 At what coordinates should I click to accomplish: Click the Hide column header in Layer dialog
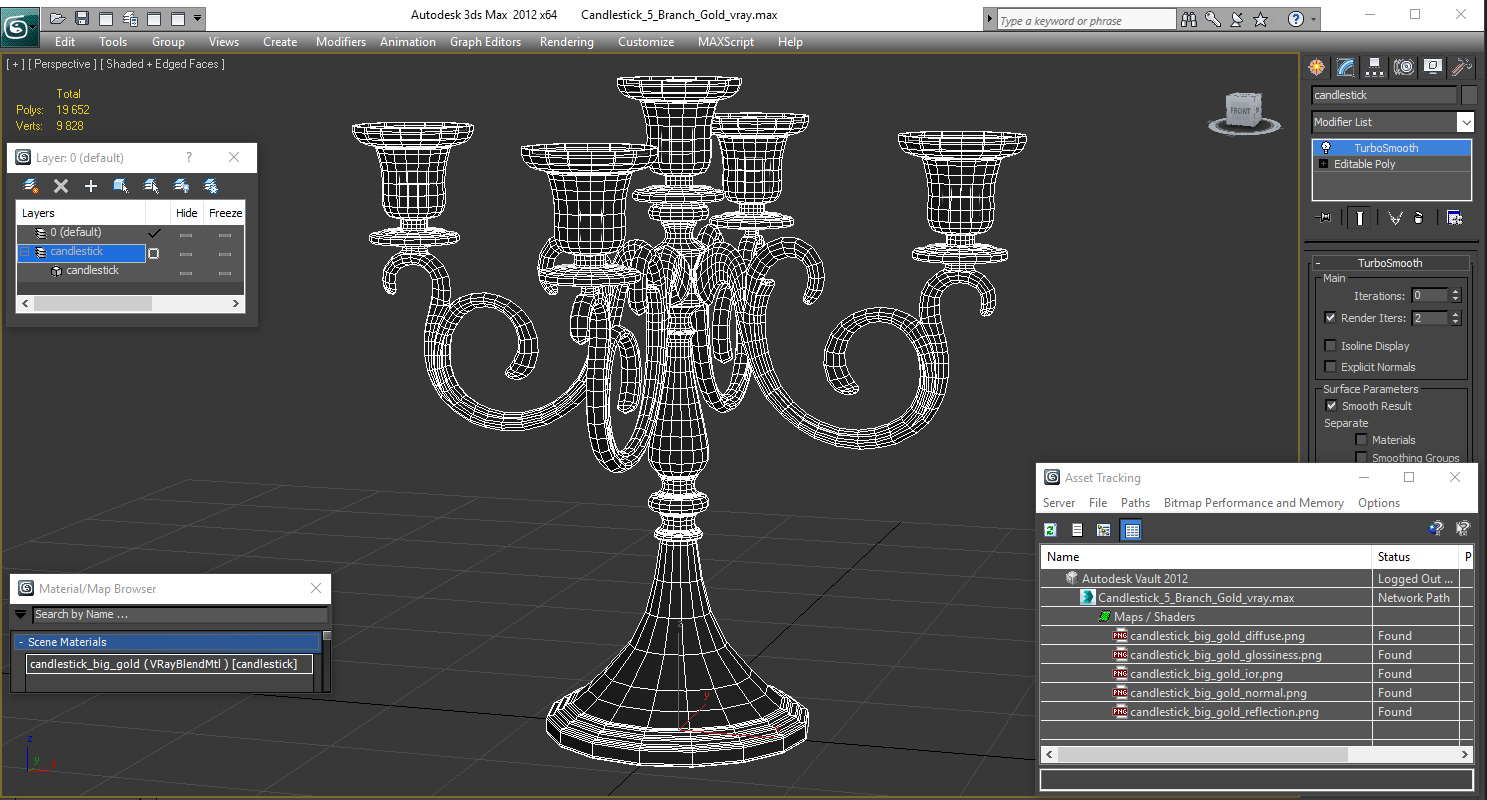point(187,213)
